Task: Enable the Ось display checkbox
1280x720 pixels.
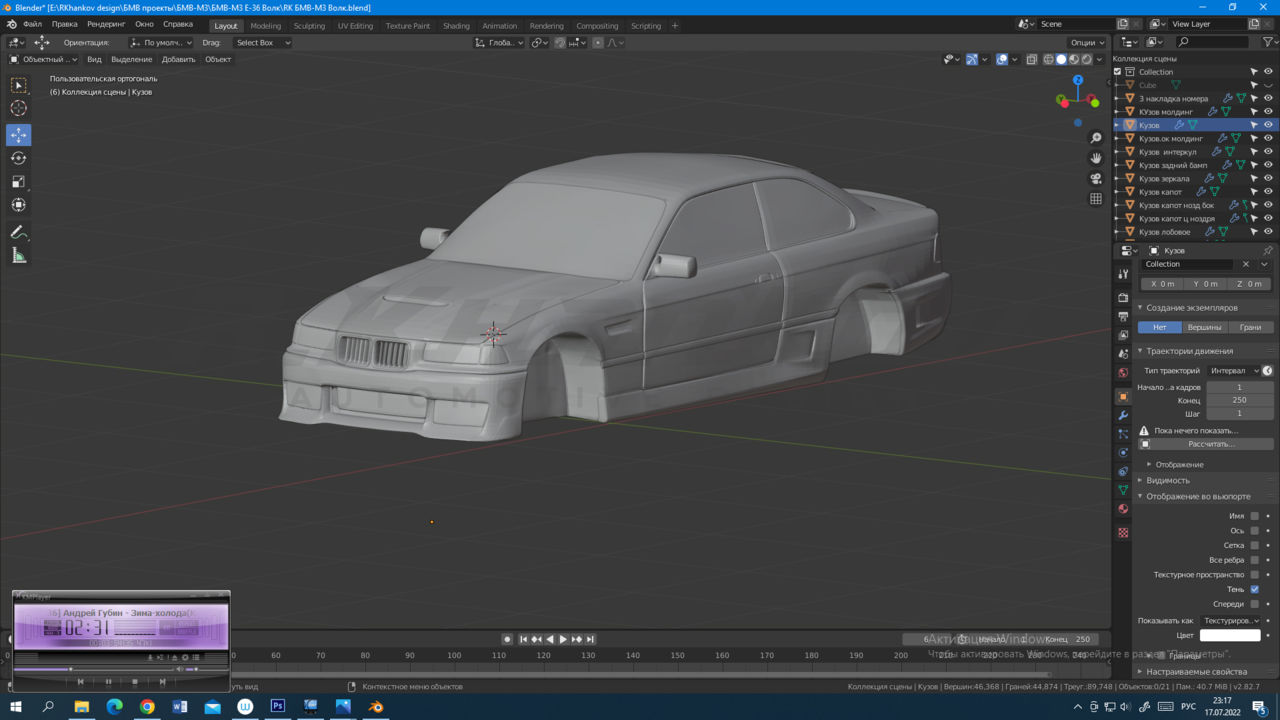Action: (x=1255, y=531)
